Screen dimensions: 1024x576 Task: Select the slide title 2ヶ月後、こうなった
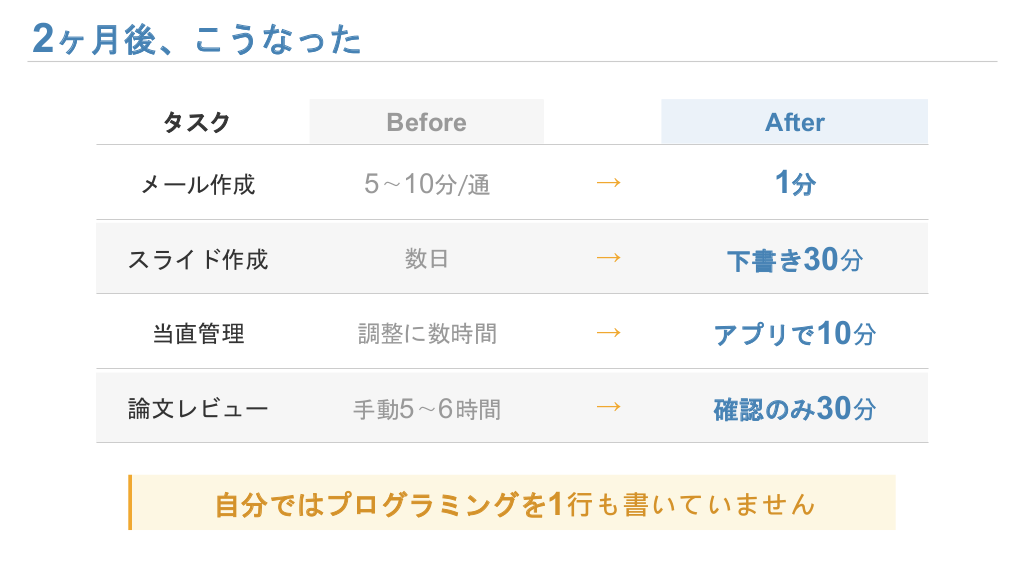pyautogui.click(x=197, y=39)
